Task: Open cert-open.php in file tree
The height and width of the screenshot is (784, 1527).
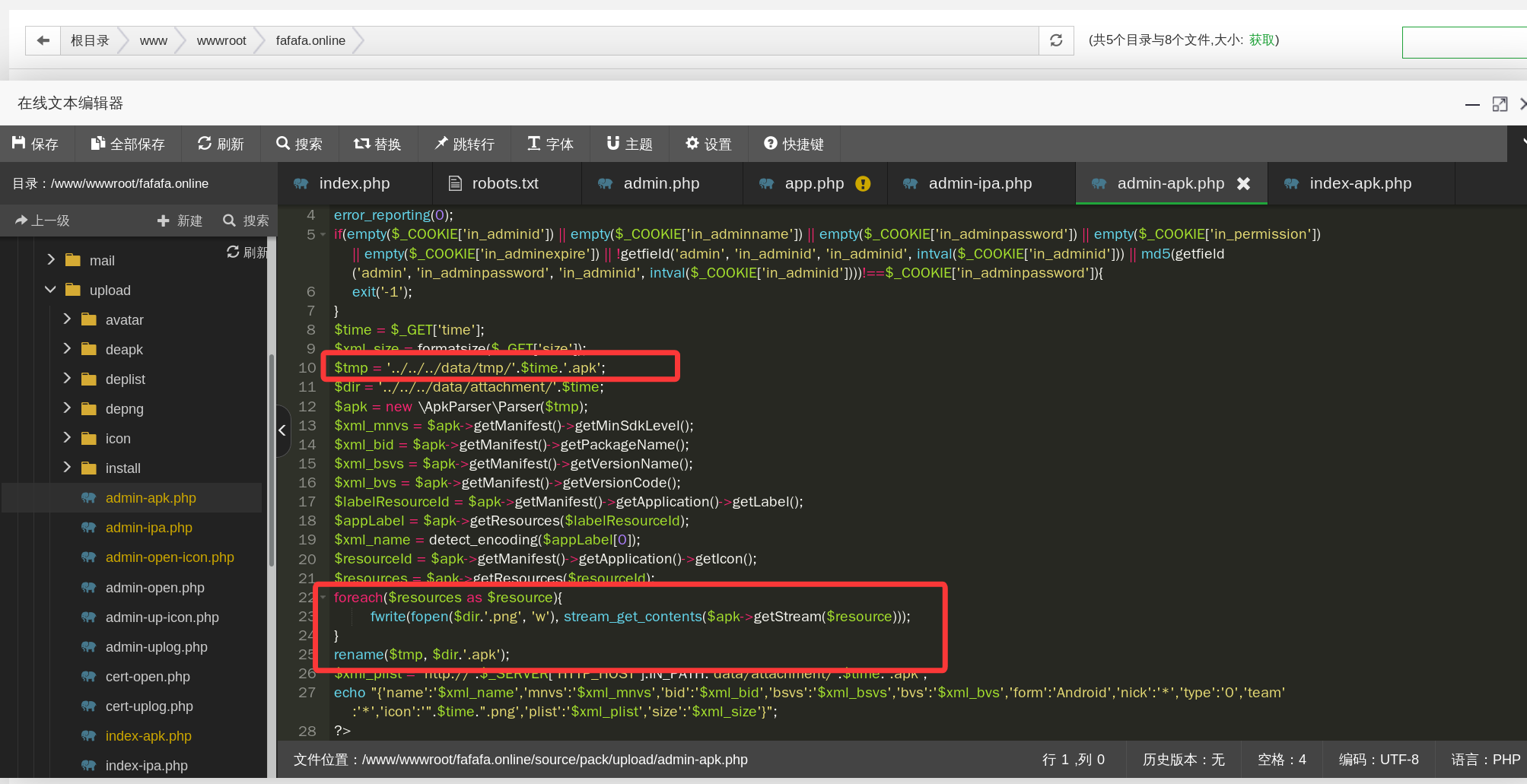Action: 148,677
